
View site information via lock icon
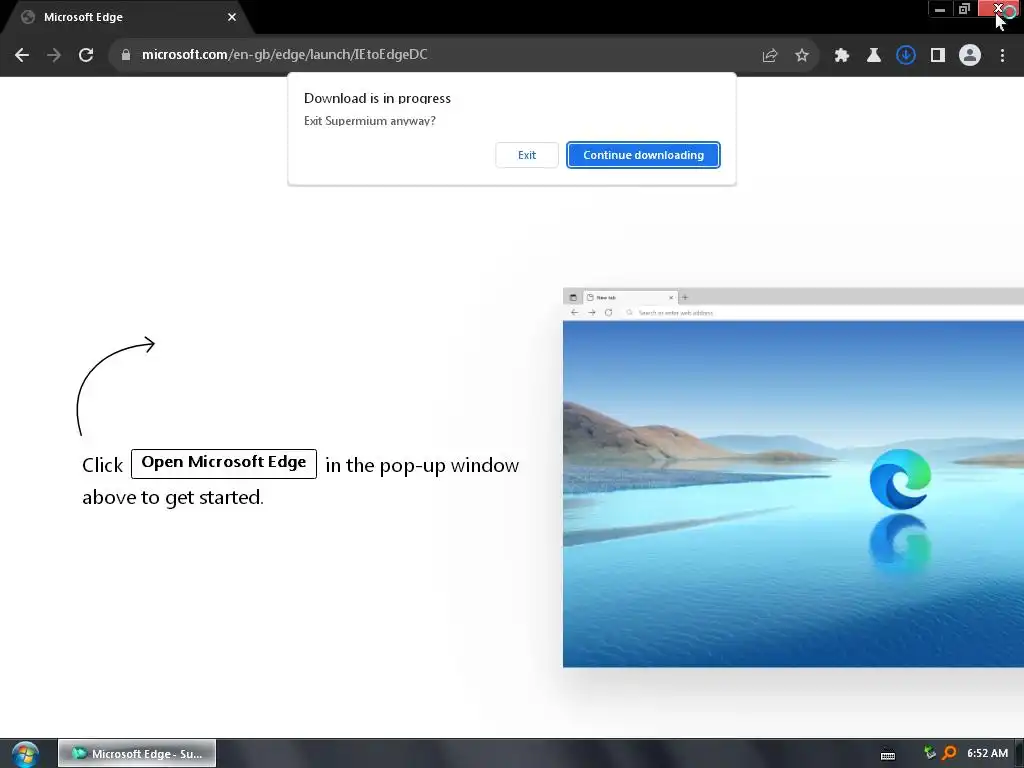point(126,55)
